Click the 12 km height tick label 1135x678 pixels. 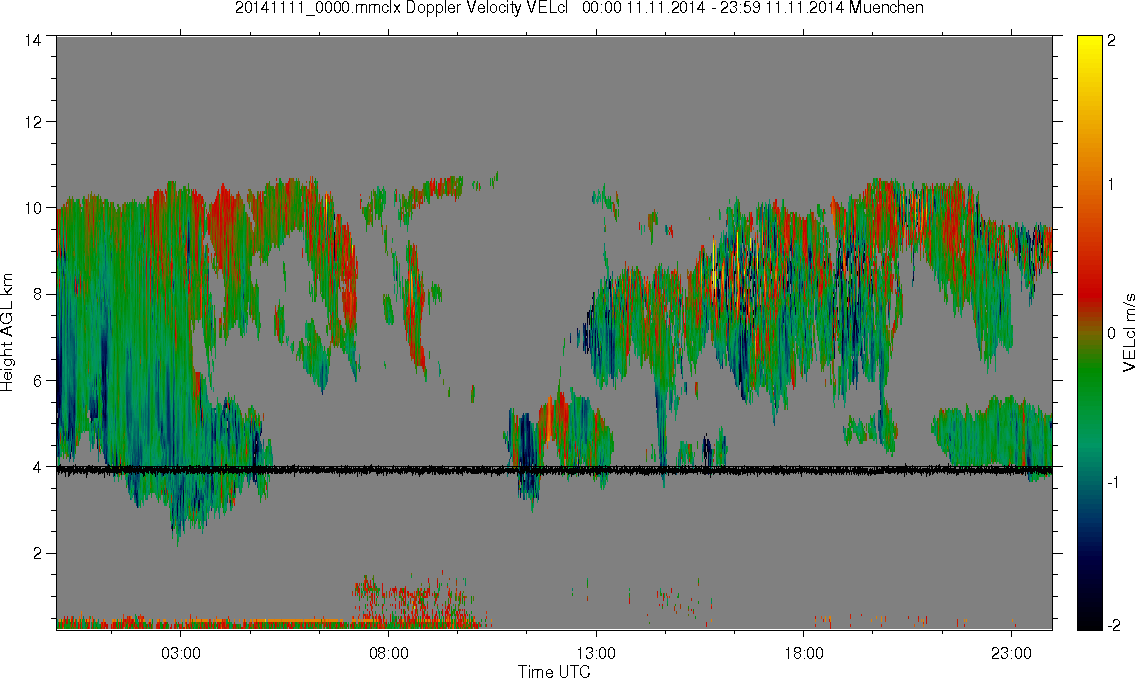pos(33,122)
